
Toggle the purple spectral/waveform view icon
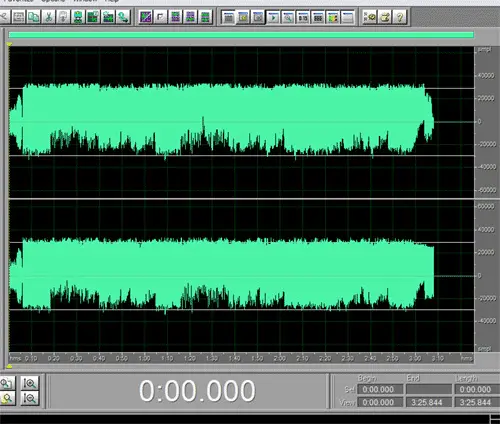(x=146, y=17)
